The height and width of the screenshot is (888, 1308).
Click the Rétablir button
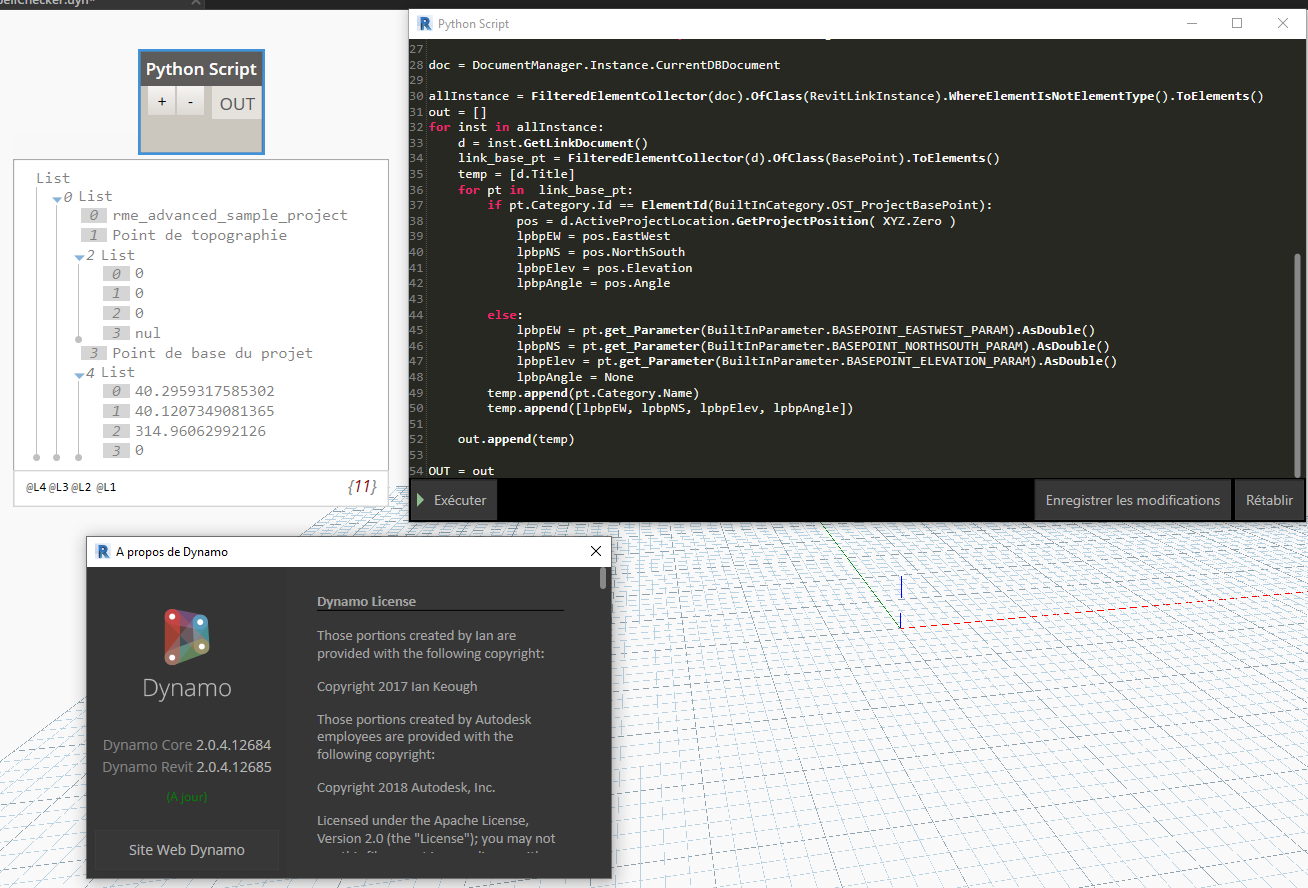coord(1269,500)
